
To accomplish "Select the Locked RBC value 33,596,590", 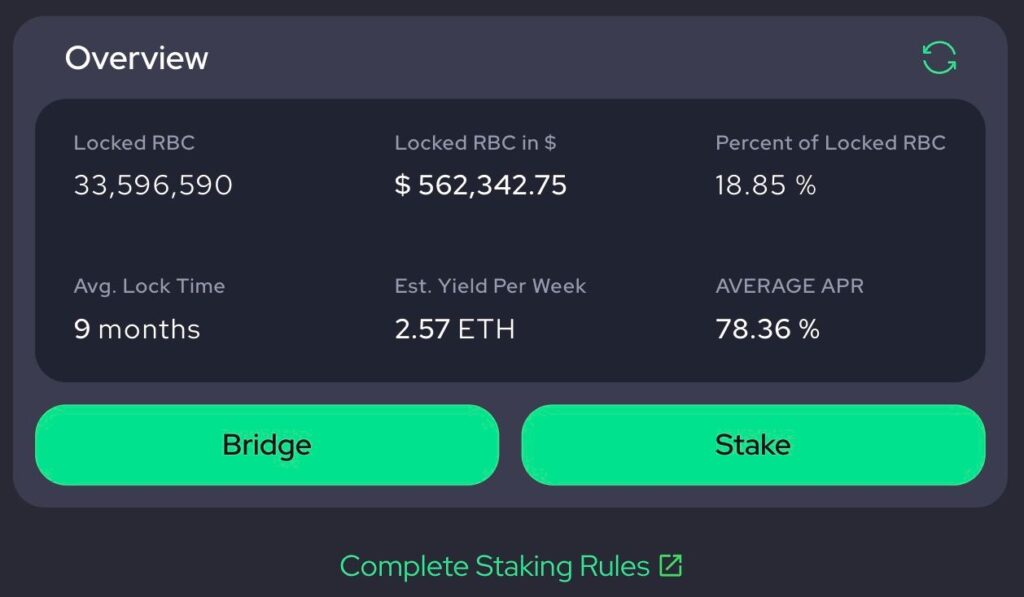I will click(153, 185).
